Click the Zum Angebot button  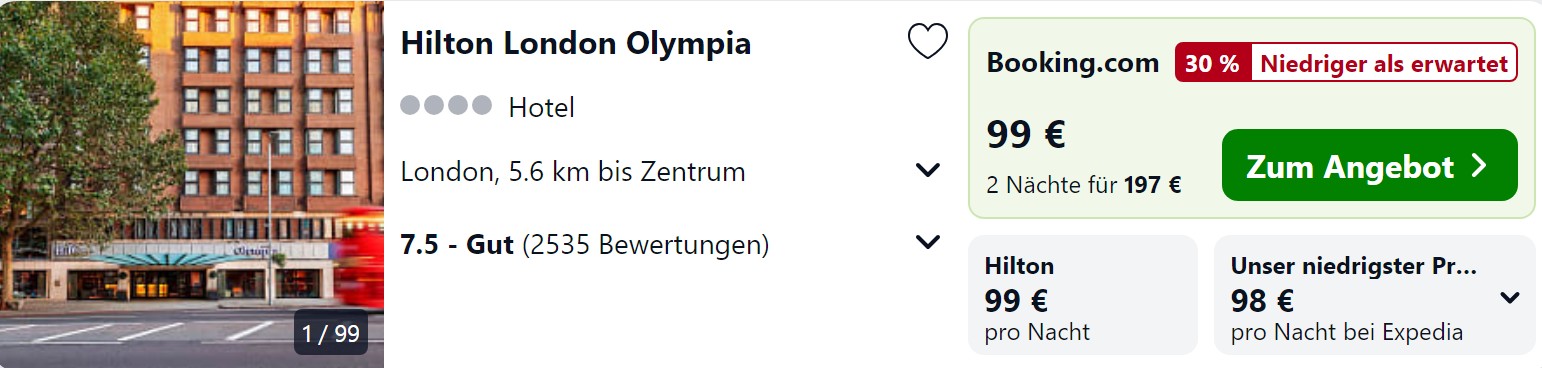[x=1369, y=165]
